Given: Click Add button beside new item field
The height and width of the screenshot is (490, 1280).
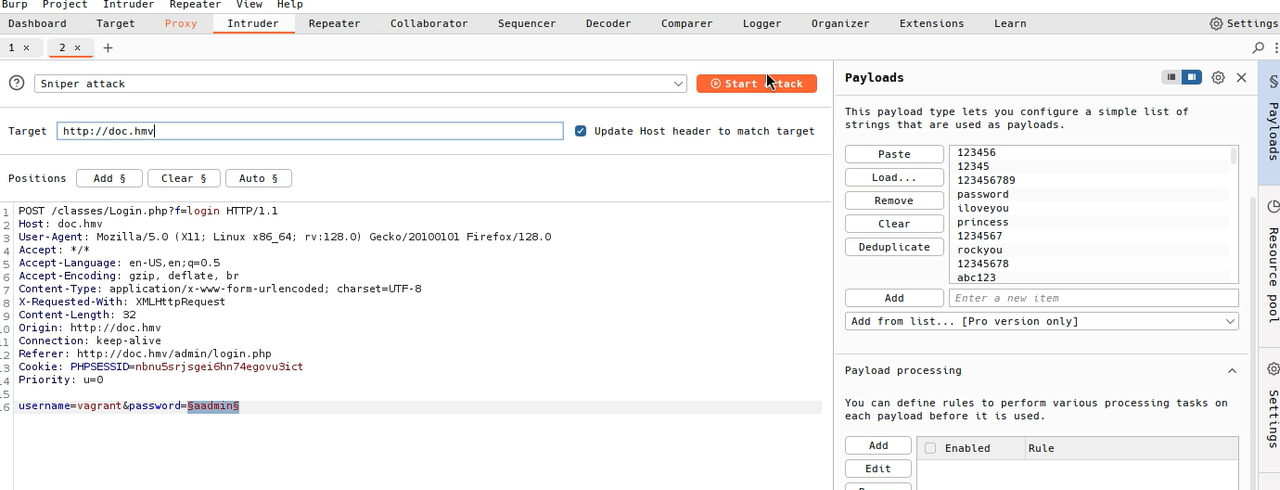Looking at the screenshot, I should (894, 298).
